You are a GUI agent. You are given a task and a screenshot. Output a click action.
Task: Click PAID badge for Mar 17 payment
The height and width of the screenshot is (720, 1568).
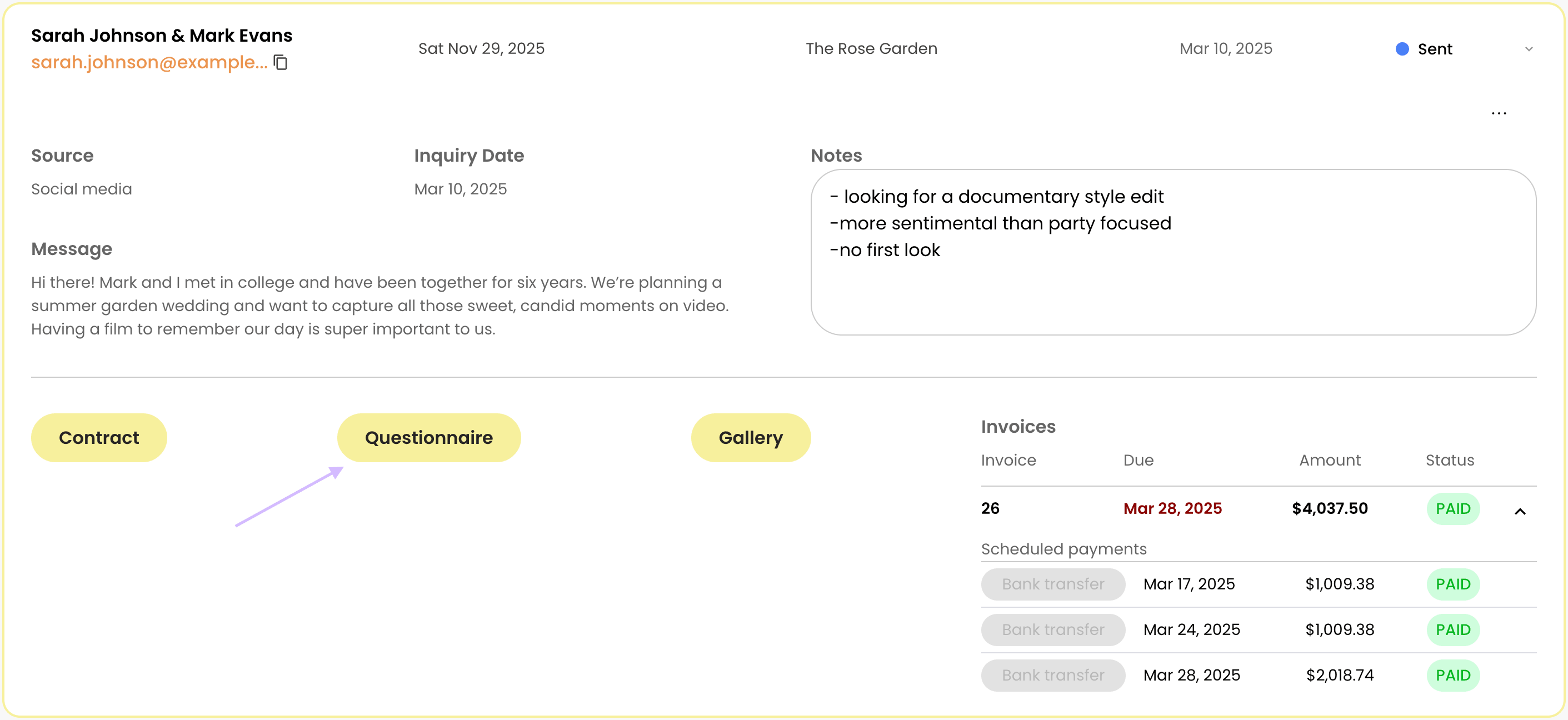pos(1452,584)
